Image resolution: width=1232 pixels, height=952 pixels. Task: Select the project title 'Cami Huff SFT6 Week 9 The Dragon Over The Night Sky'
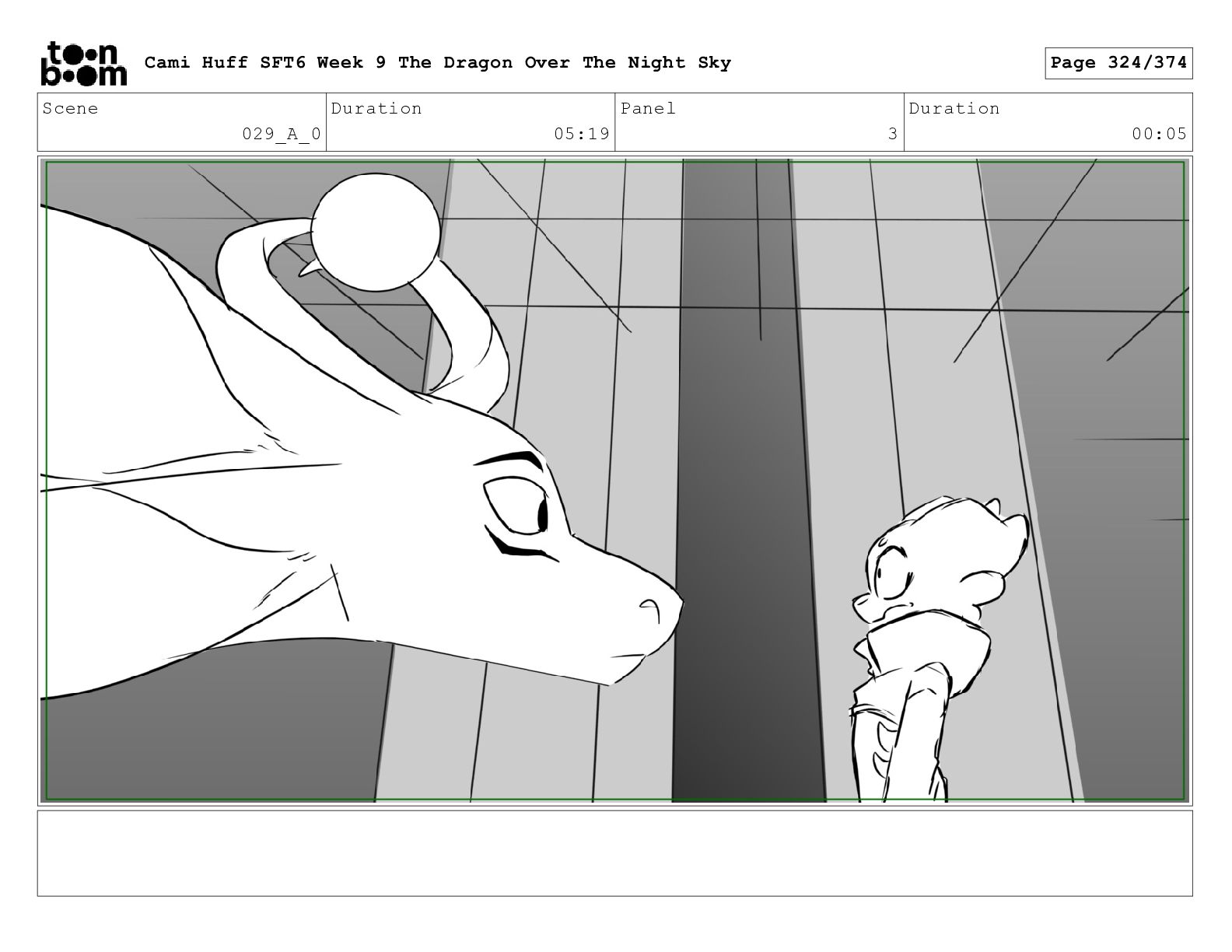click(438, 63)
